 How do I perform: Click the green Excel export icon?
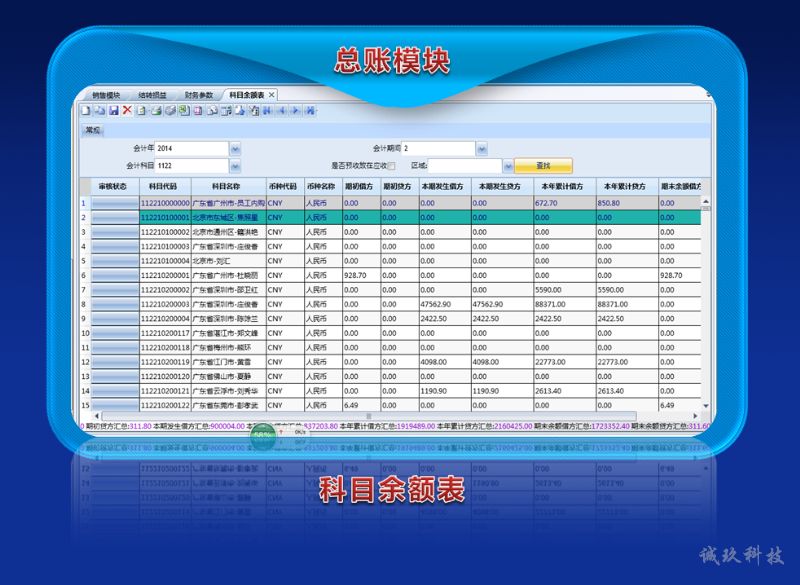pos(184,111)
